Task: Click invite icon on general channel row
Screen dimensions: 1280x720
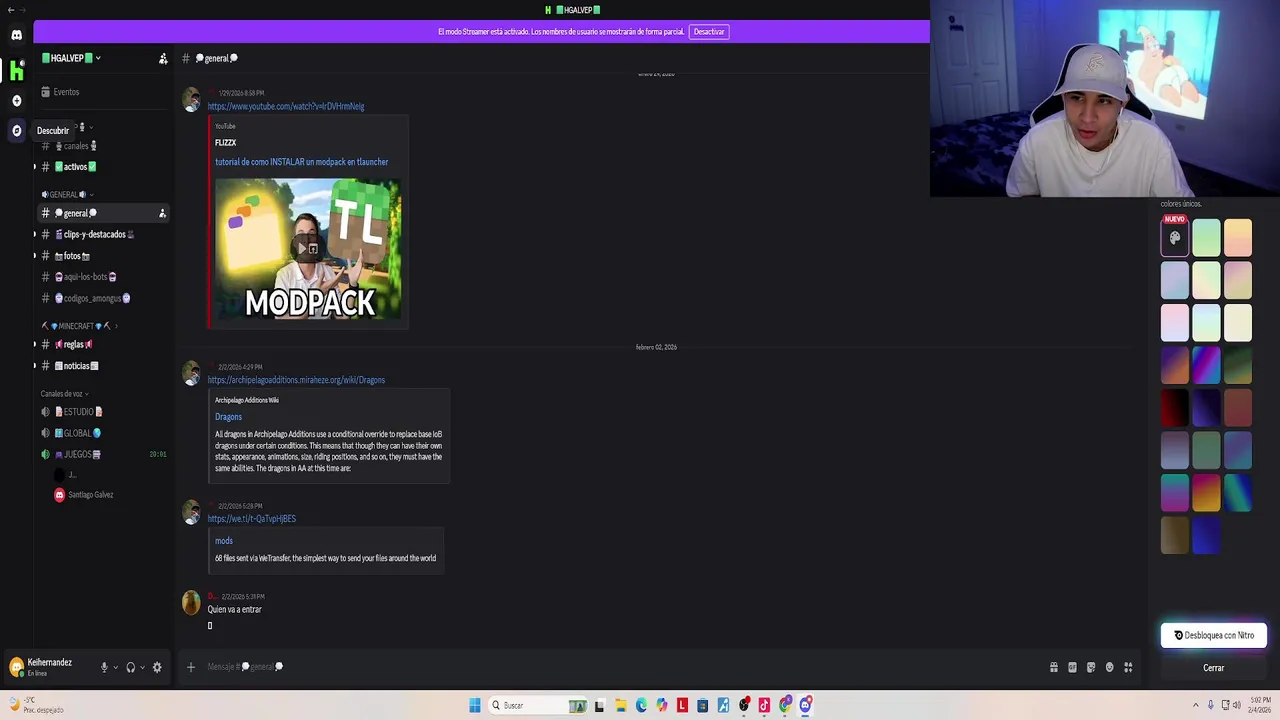Action: [x=162, y=213]
